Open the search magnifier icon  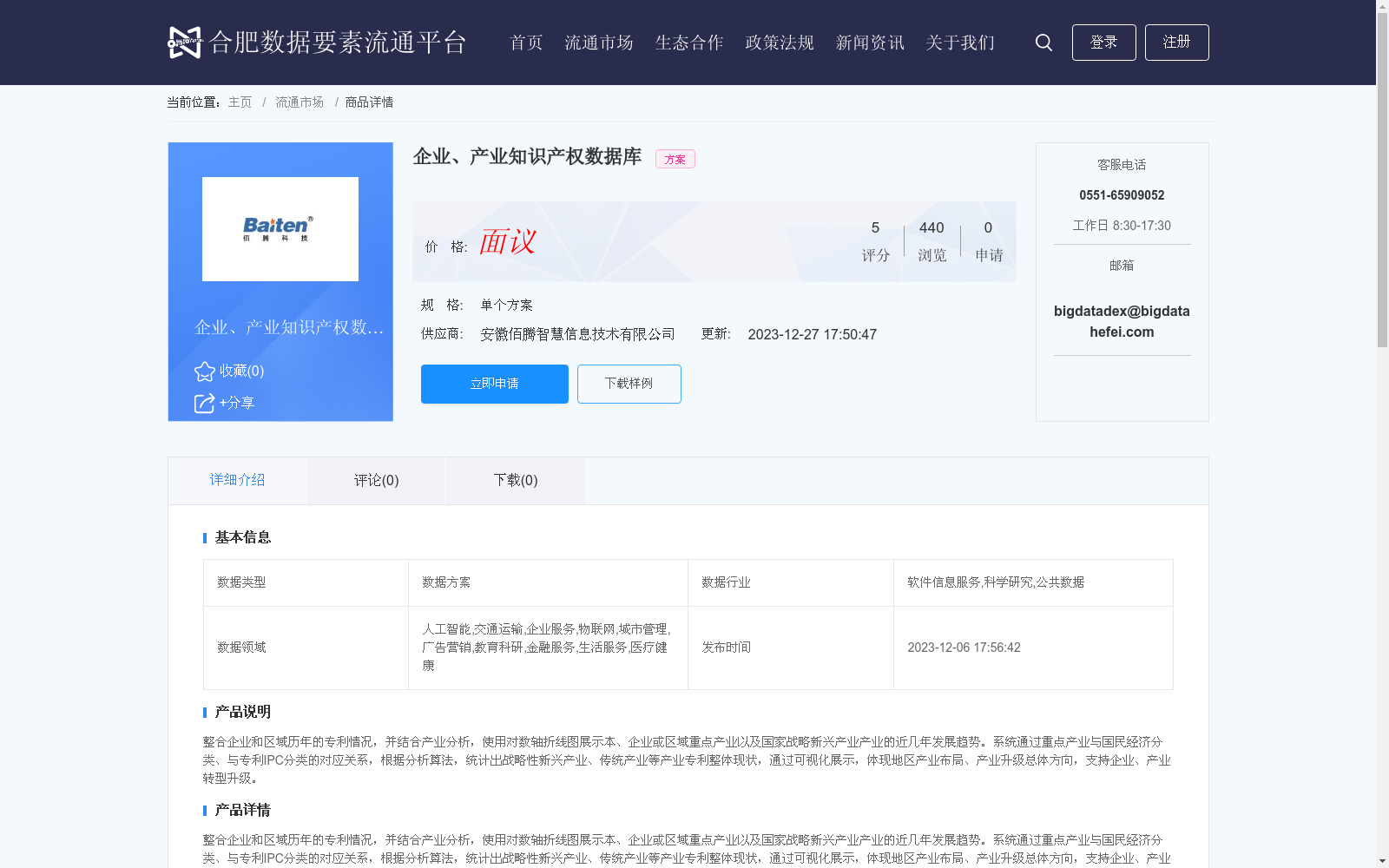tap(1043, 43)
